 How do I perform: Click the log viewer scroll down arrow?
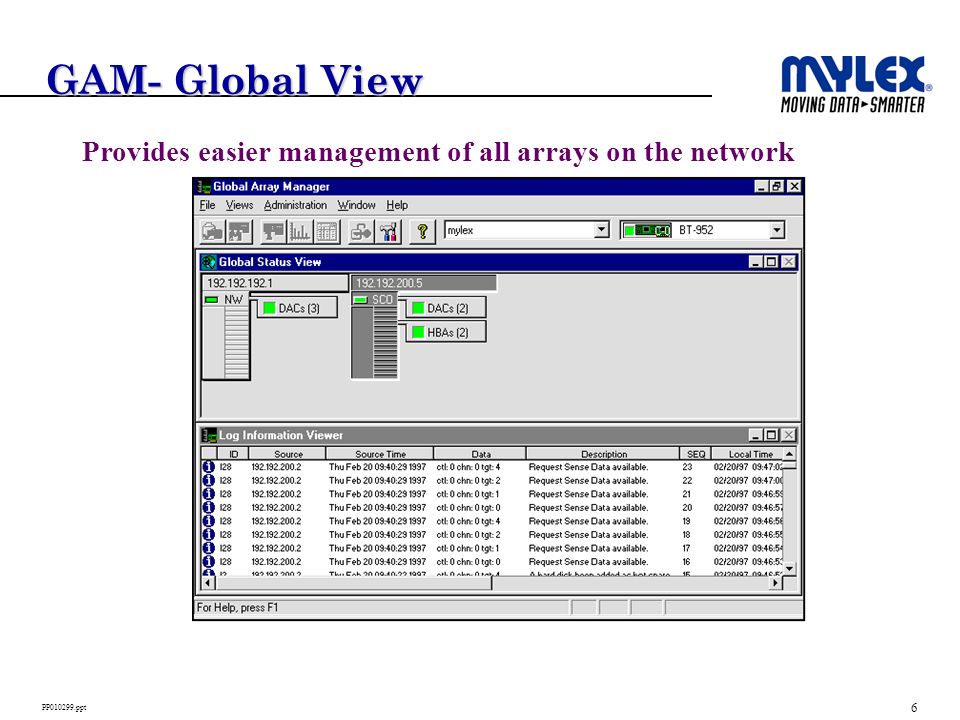790,569
